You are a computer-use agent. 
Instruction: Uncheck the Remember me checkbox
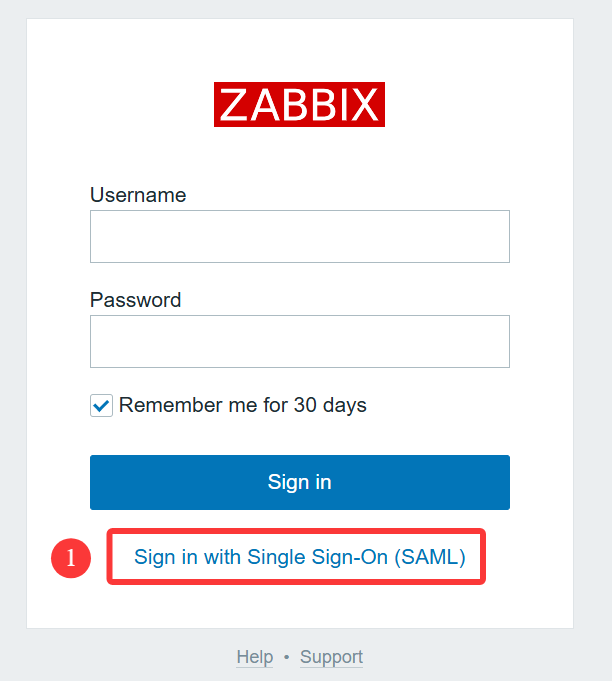pos(101,406)
